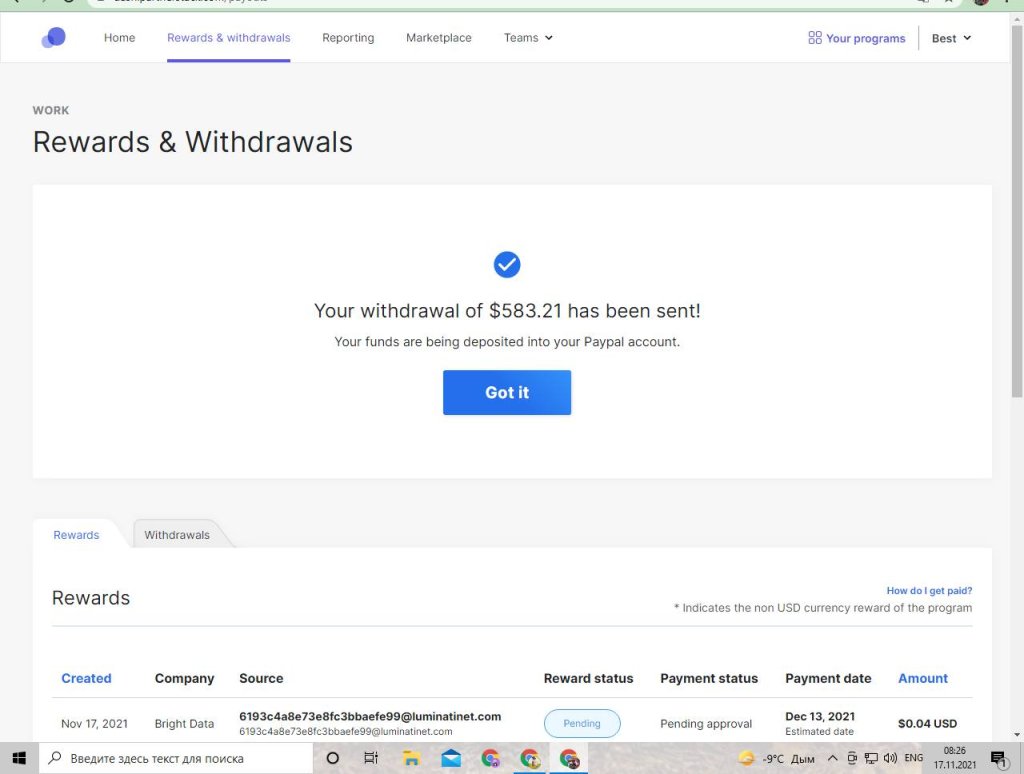Click the purple site logo
The image size is (1024, 774).
click(54, 38)
